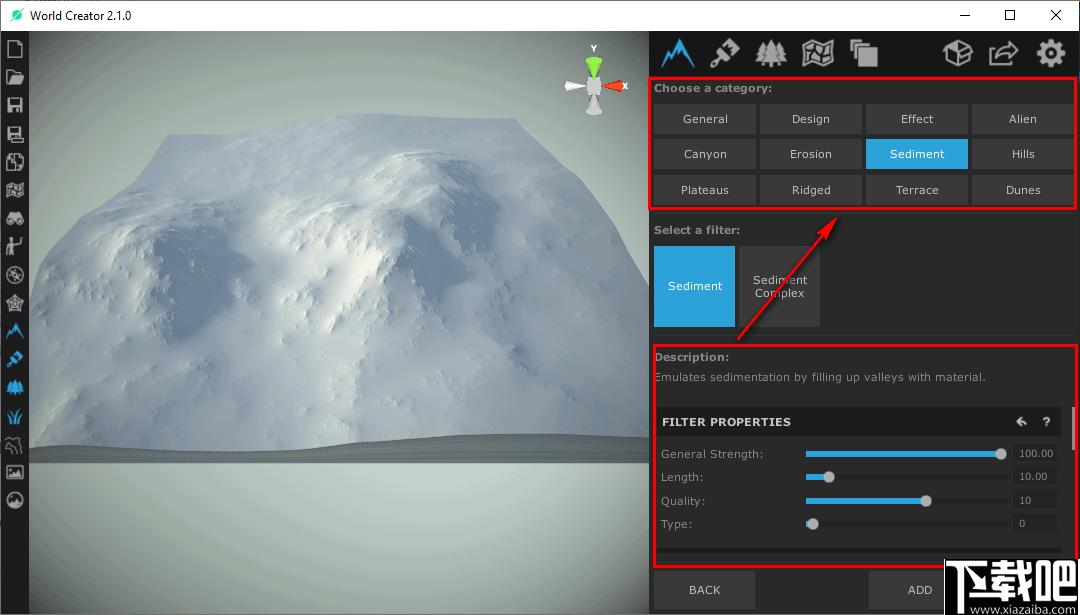
Task: Click the export share arrow icon
Action: (x=1004, y=53)
